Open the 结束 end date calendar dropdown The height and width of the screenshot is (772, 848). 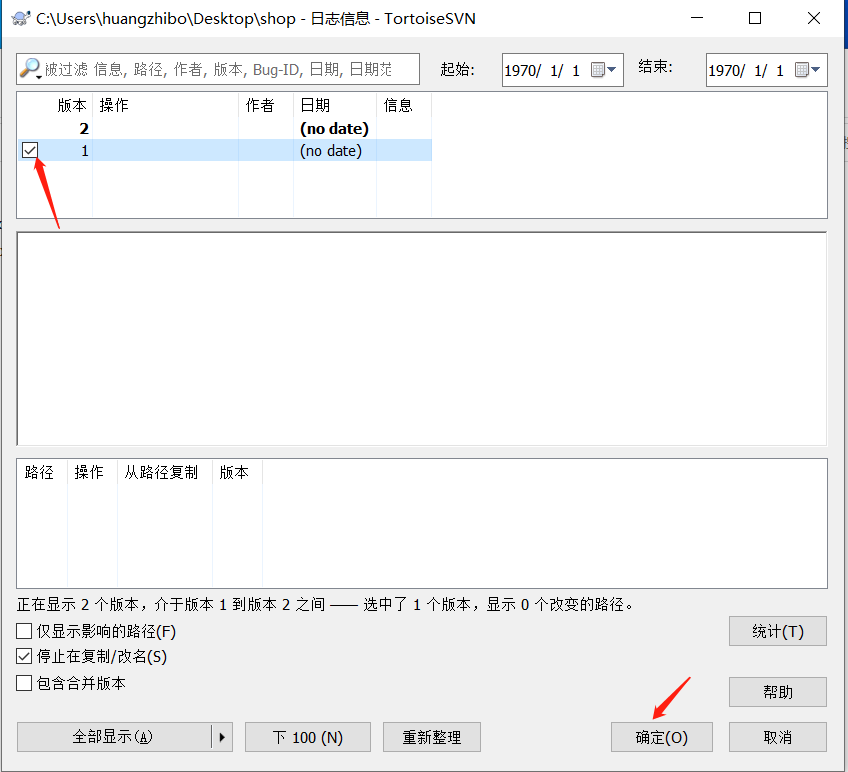[x=808, y=70]
